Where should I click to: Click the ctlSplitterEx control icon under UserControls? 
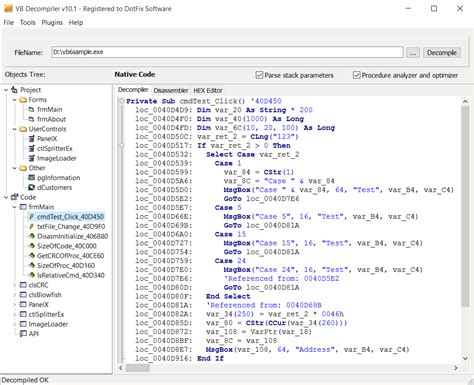point(32,148)
